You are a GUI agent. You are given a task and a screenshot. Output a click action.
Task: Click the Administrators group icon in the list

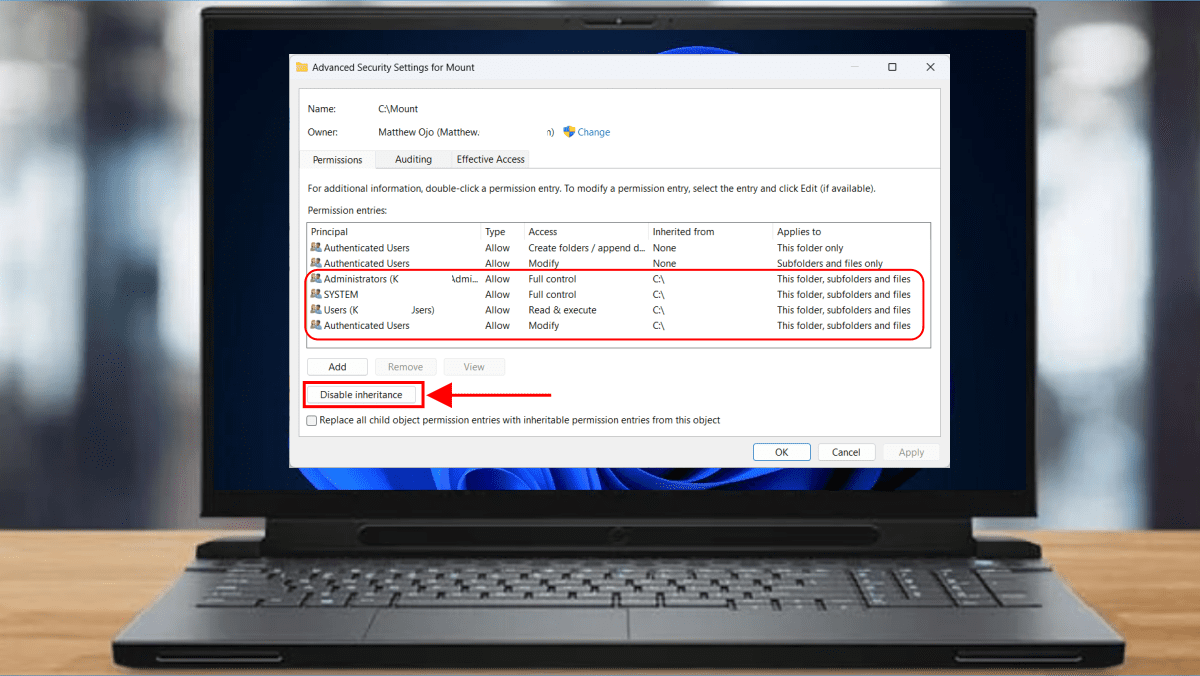(317, 278)
